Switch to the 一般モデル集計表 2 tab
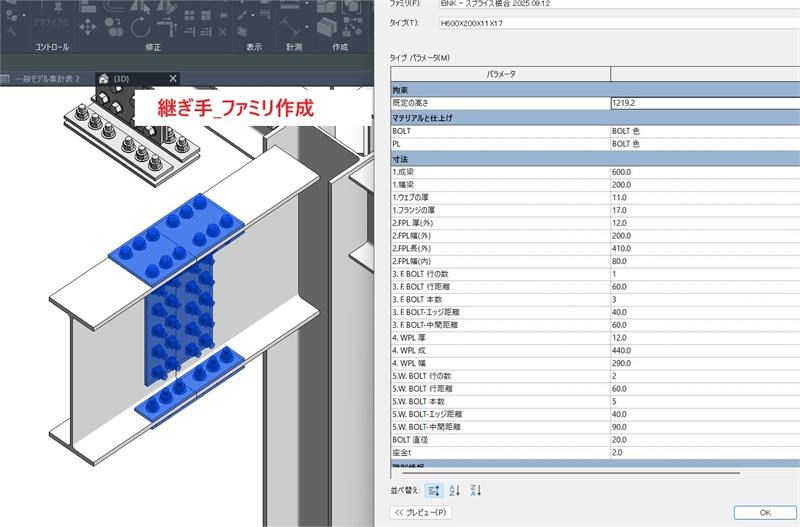800x527 pixels. tap(47, 78)
